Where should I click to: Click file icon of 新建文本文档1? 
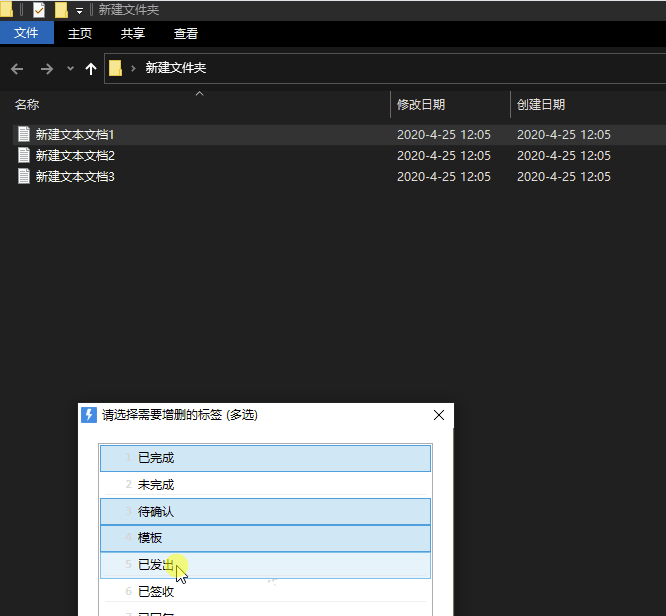pyautogui.click(x=24, y=134)
